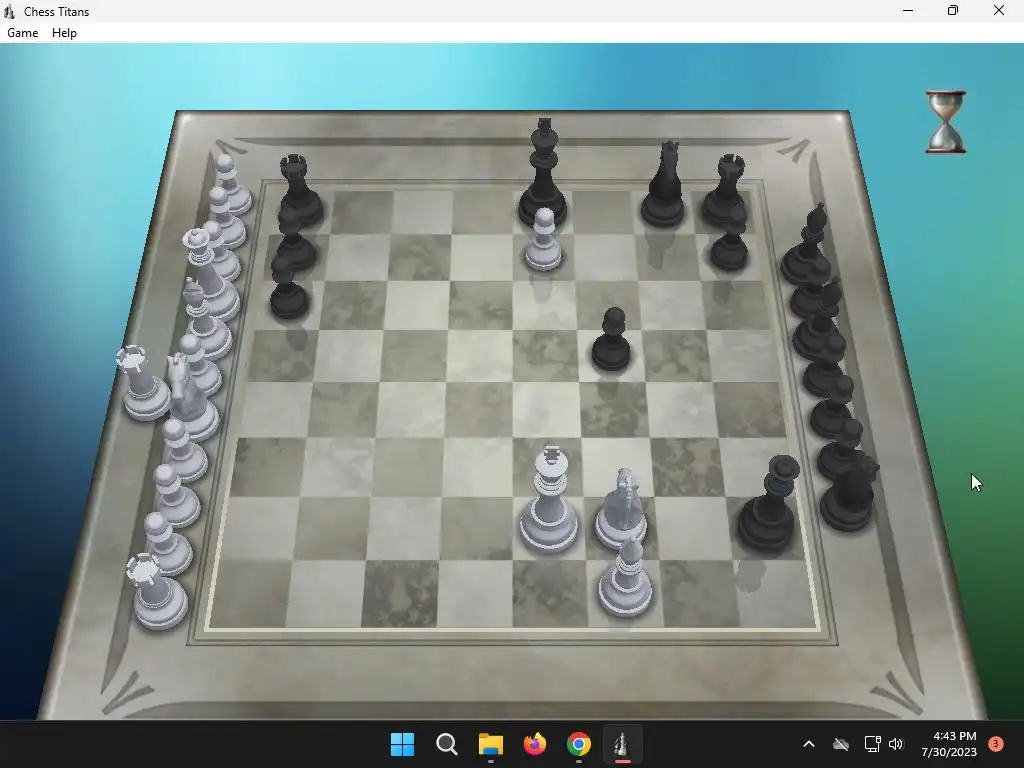Open the Windows Start menu
The image size is (1024, 768).
coord(402,744)
